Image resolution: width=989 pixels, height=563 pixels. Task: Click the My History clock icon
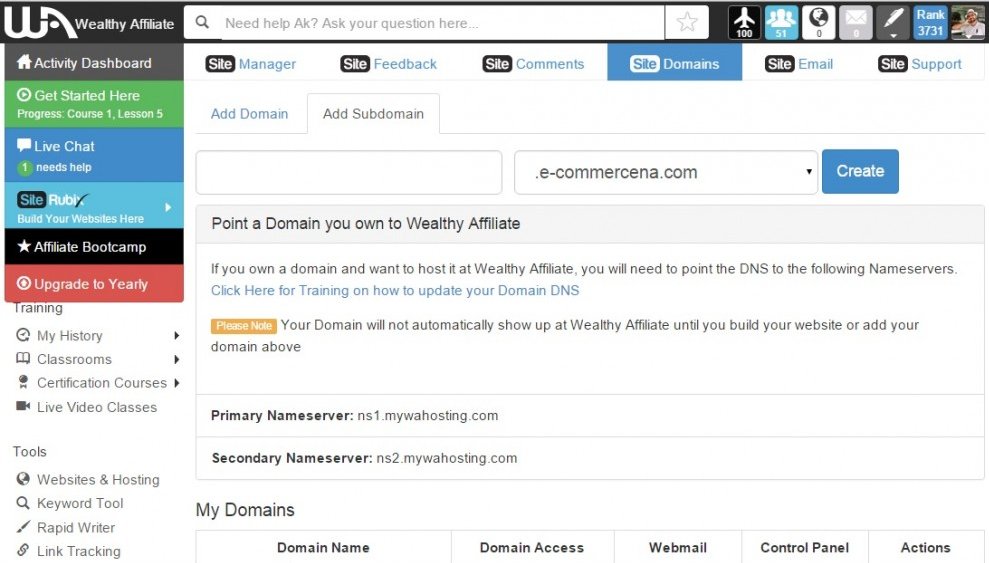[x=23, y=335]
